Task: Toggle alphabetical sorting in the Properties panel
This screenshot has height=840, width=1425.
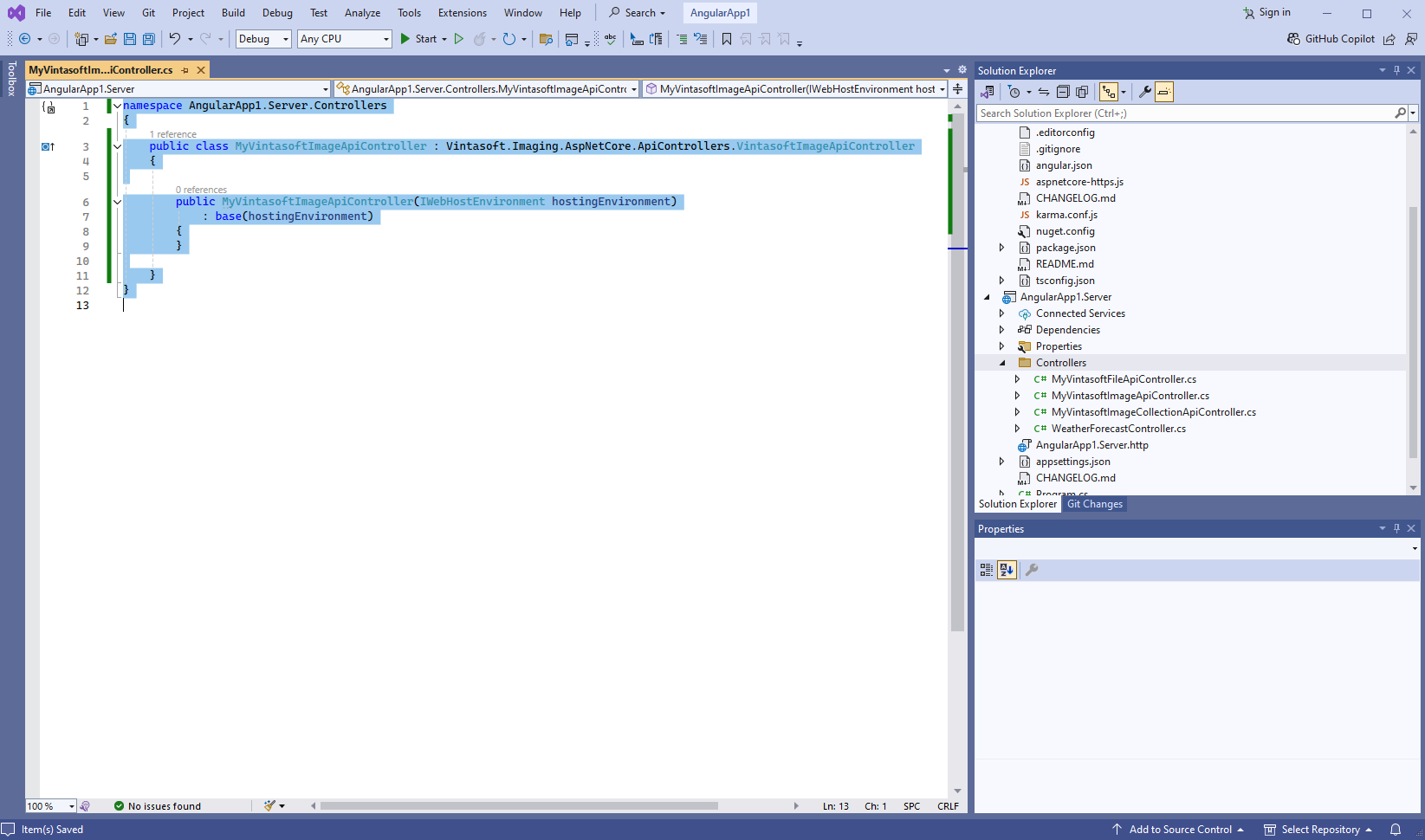Action: pyautogui.click(x=1007, y=570)
